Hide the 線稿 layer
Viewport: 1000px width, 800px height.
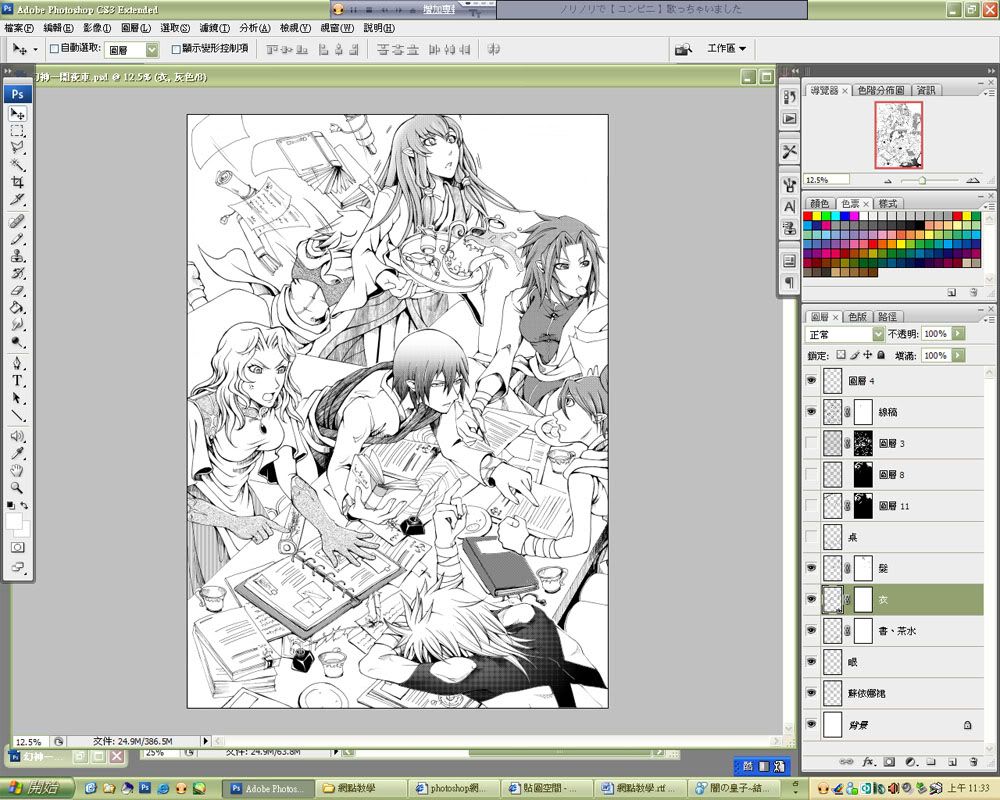coord(811,411)
